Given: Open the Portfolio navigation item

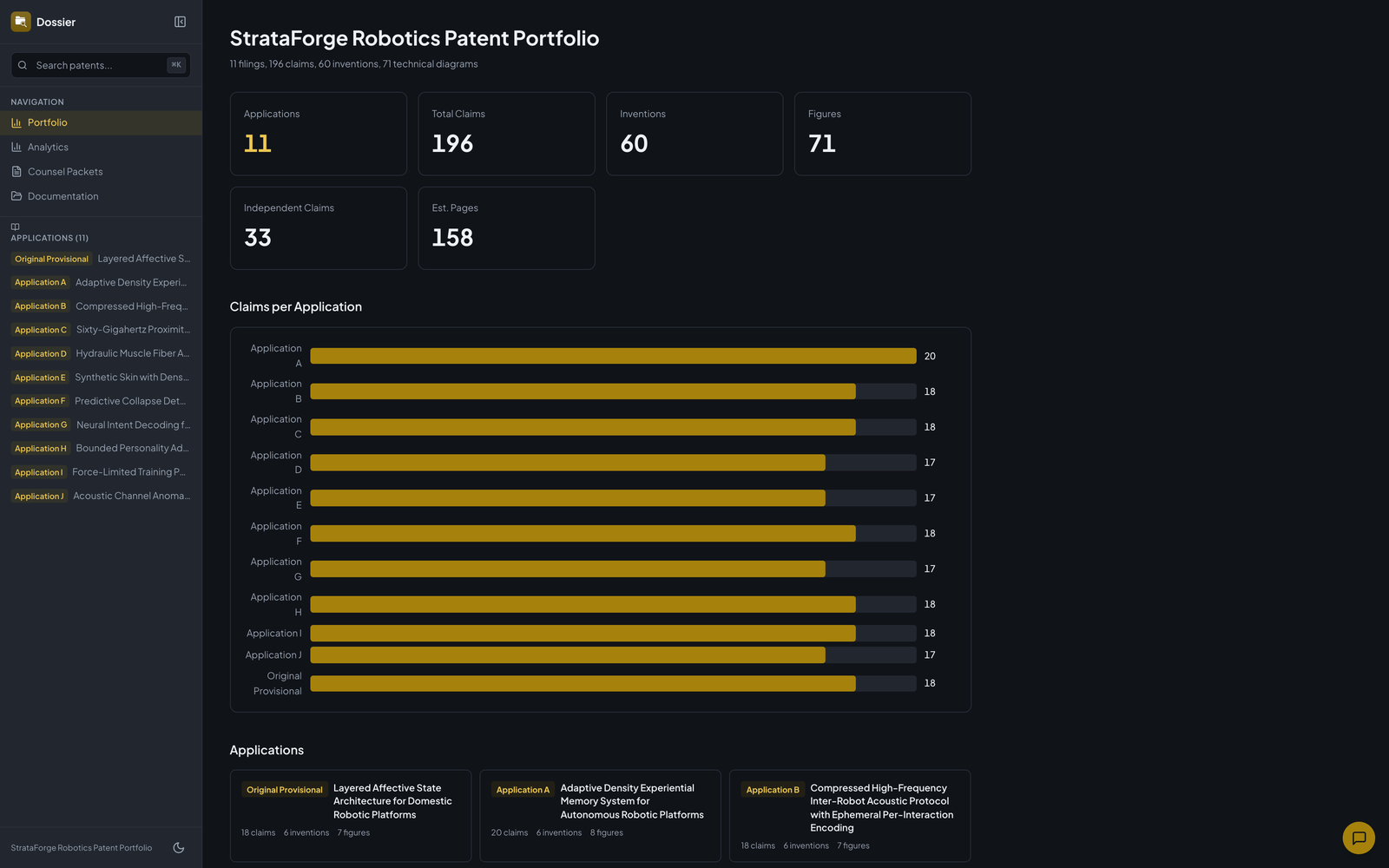Looking at the screenshot, I should tap(101, 122).
